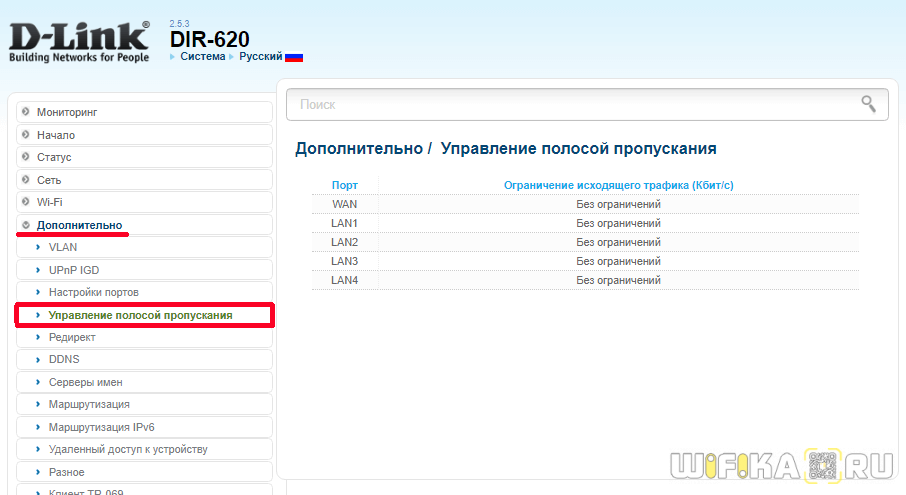Collapse the Дополнительно section
Screen dimensions: 906x495
[79, 225]
